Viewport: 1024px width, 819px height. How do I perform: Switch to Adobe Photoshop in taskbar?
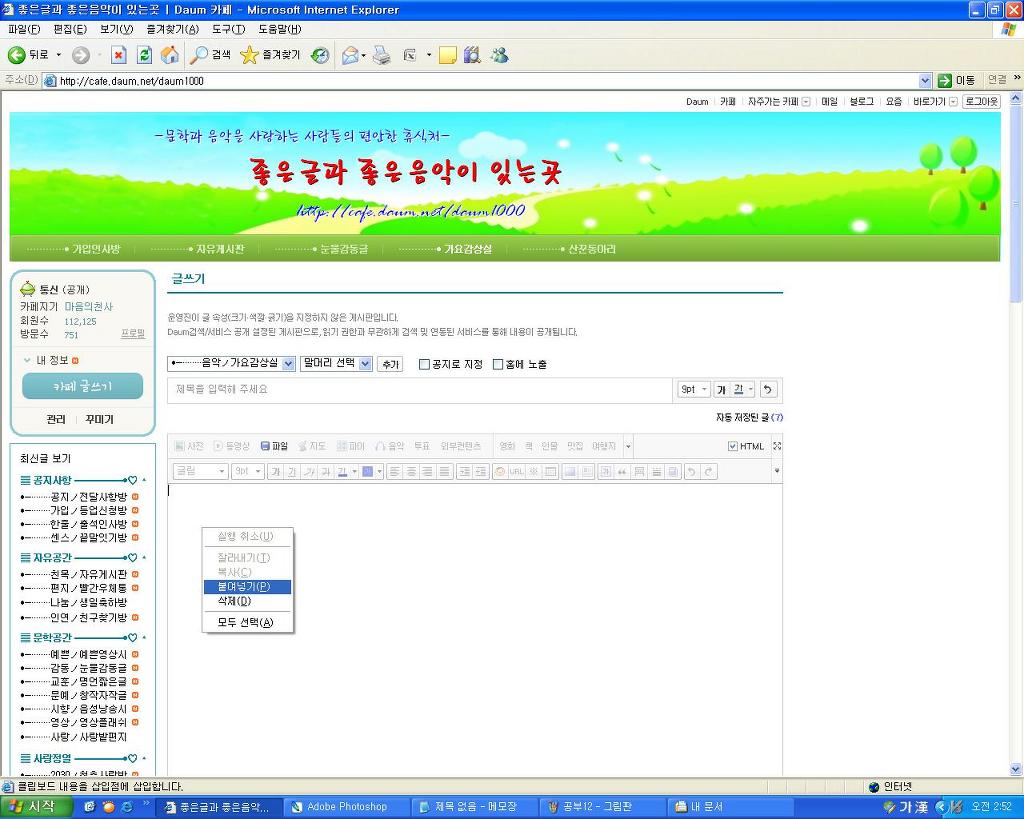coord(347,807)
